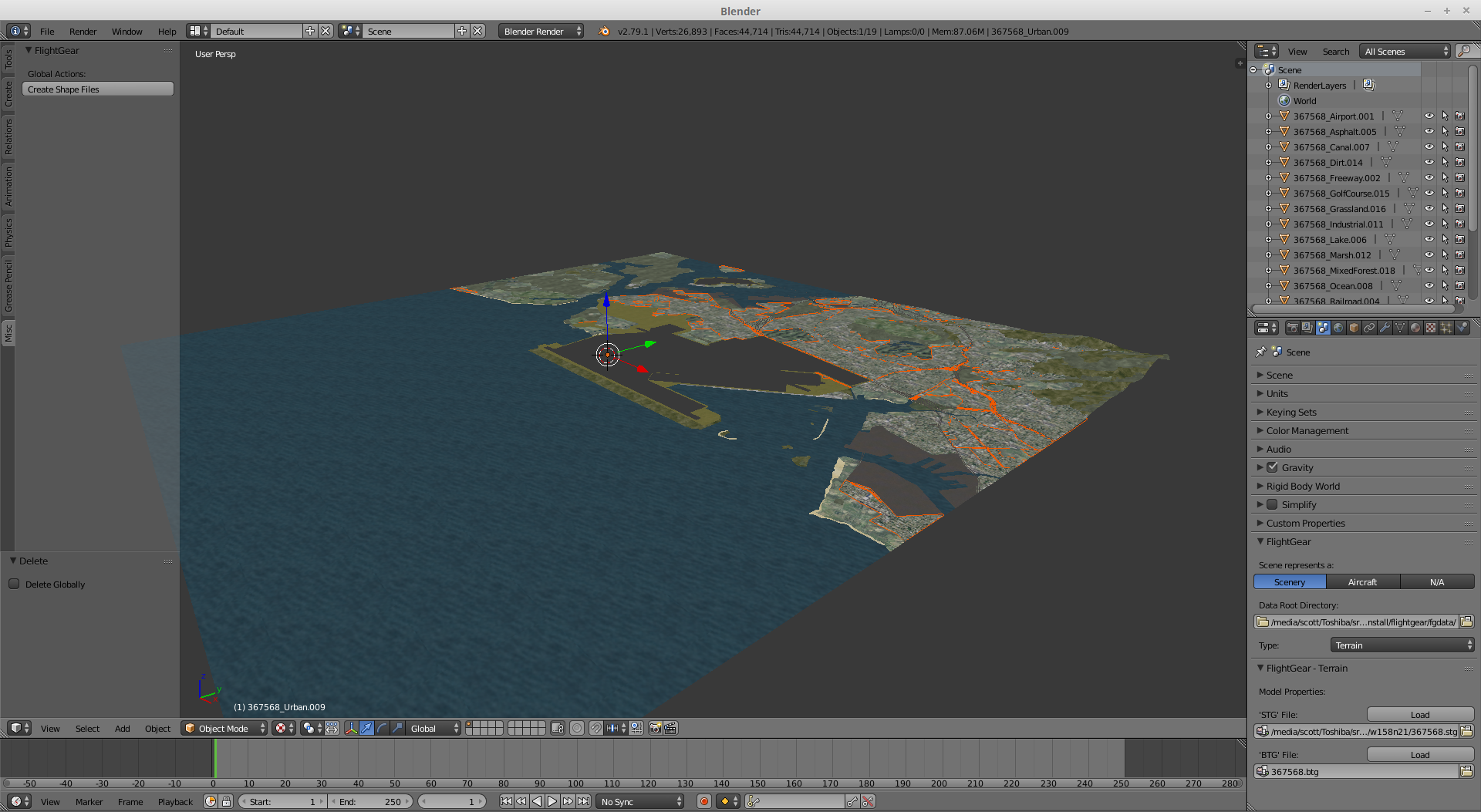This screenshot has height=812, width=1481.
Task: Click the 3D manipulator translate arrow icon
Action: click(x=366, y=728)
